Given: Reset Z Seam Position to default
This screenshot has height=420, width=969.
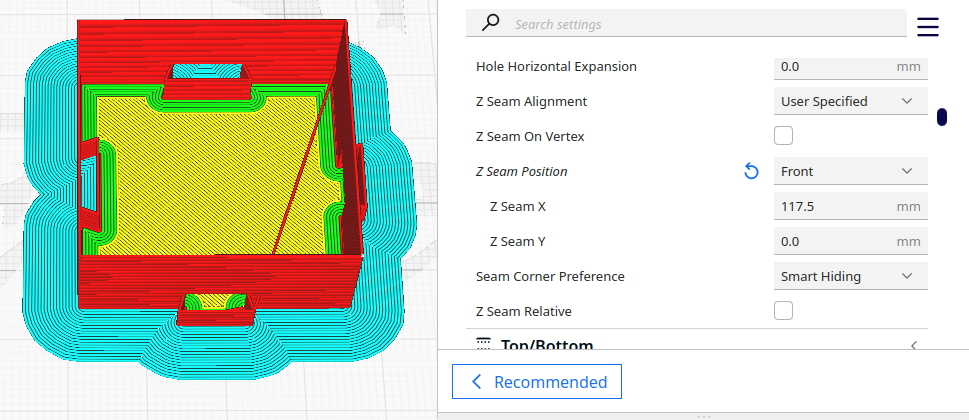Looking at the screenshot, I should click(x=751, y=171).
